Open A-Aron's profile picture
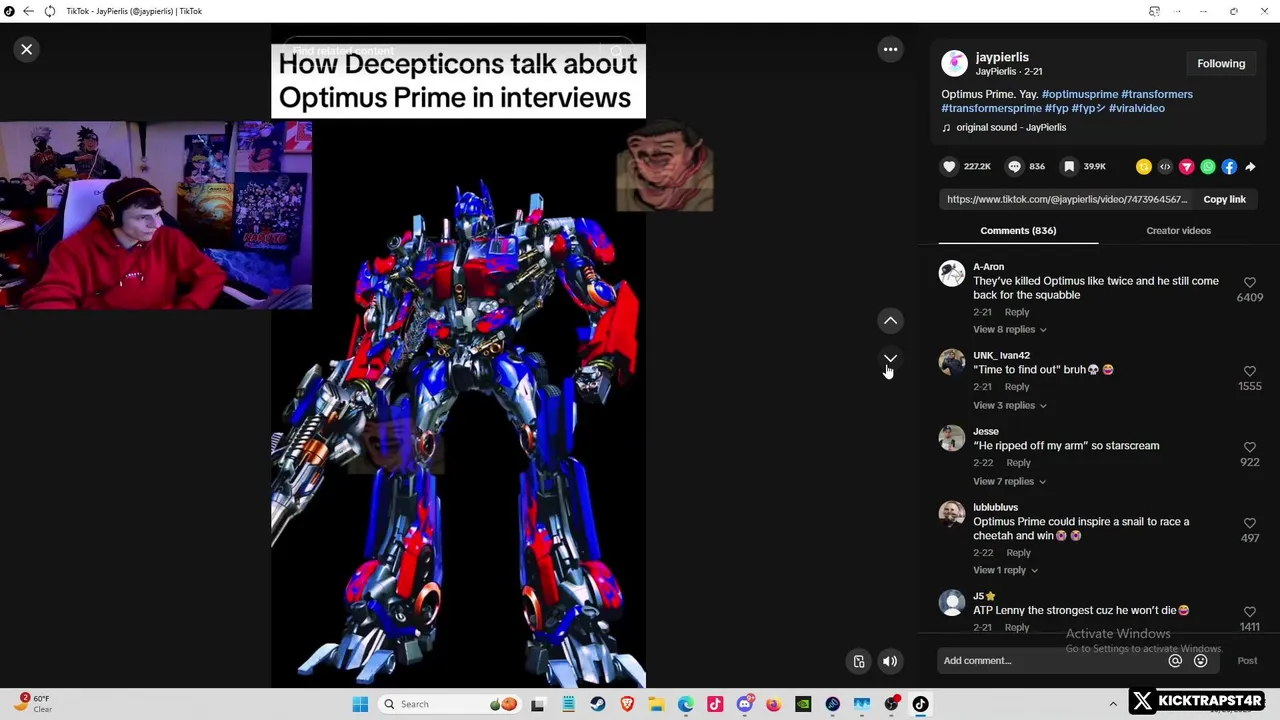Image resolution: width=1280 pixels, height=720 pixels. (952, 274)
